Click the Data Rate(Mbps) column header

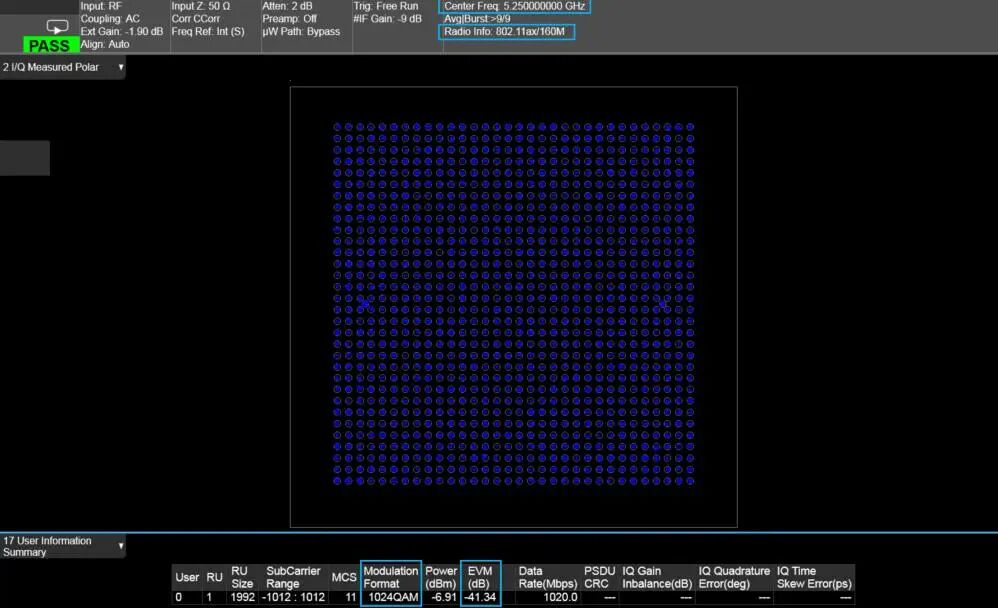tap(547, 577)
